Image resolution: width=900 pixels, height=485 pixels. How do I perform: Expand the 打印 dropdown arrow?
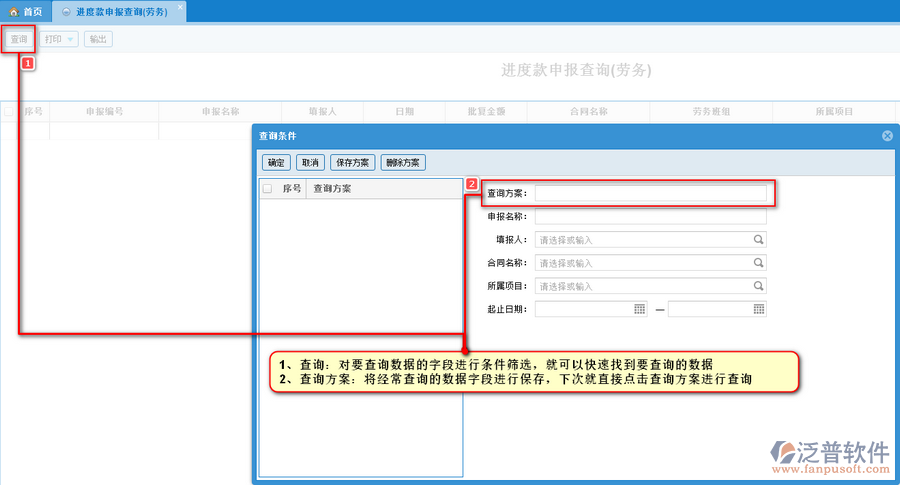click(x=70, y=39)
